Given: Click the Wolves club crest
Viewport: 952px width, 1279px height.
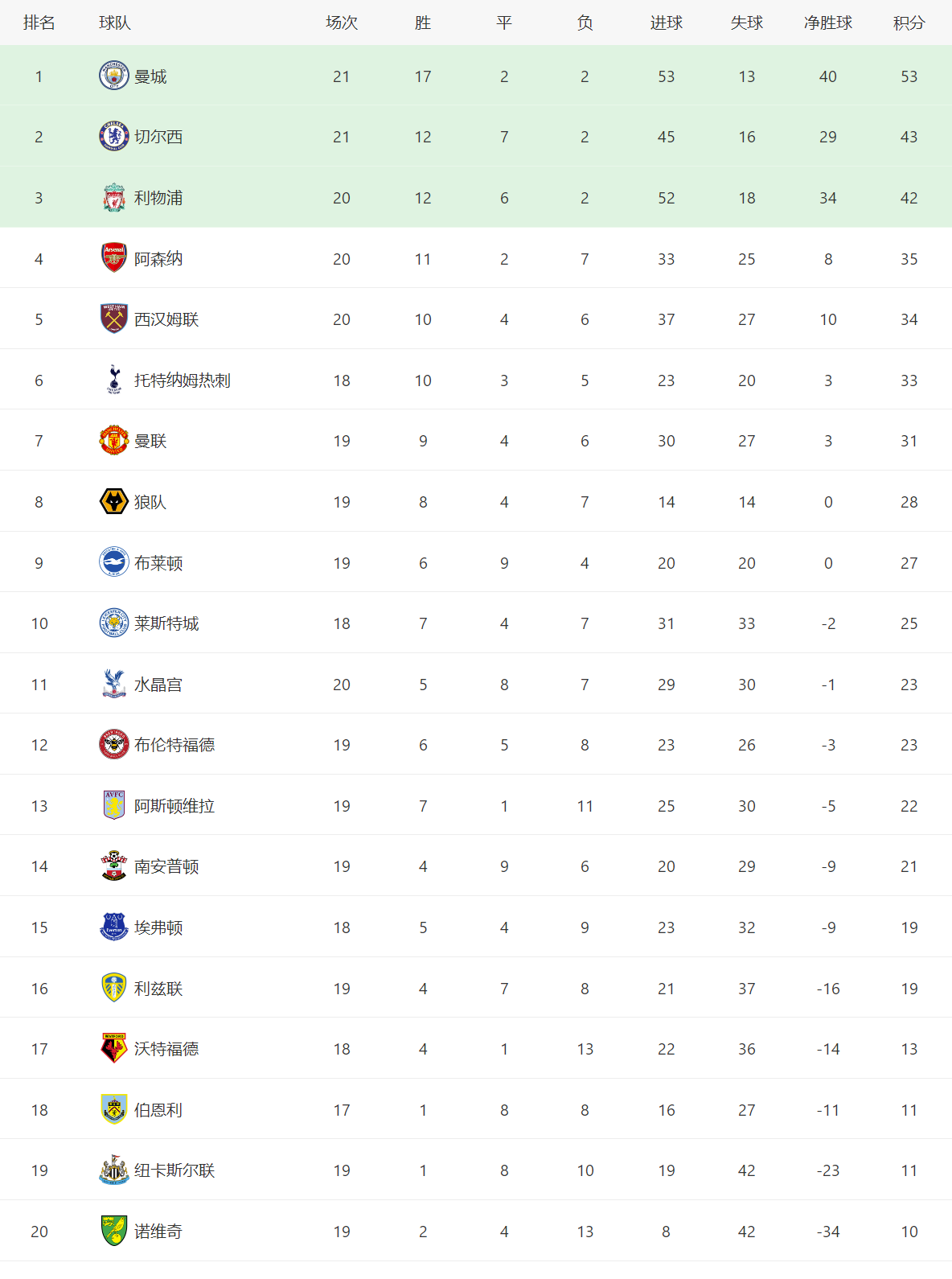Looking at the screenshot, I should 114,502.
